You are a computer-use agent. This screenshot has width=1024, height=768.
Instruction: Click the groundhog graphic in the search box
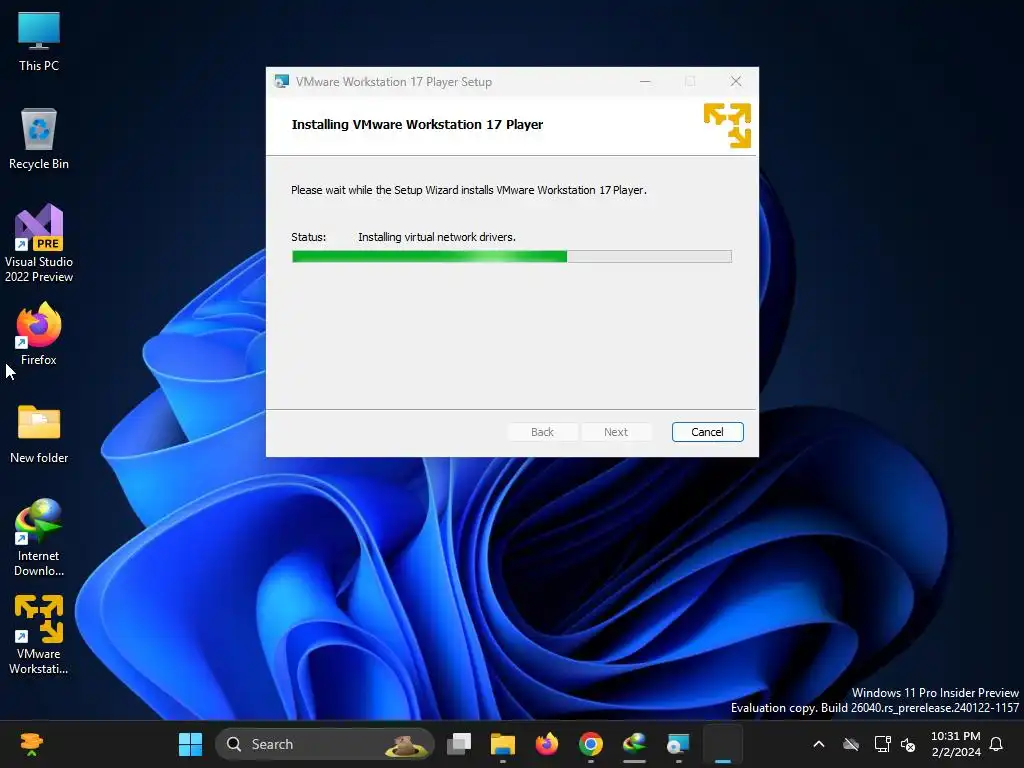pyautogui.click(x=406, y=745)
